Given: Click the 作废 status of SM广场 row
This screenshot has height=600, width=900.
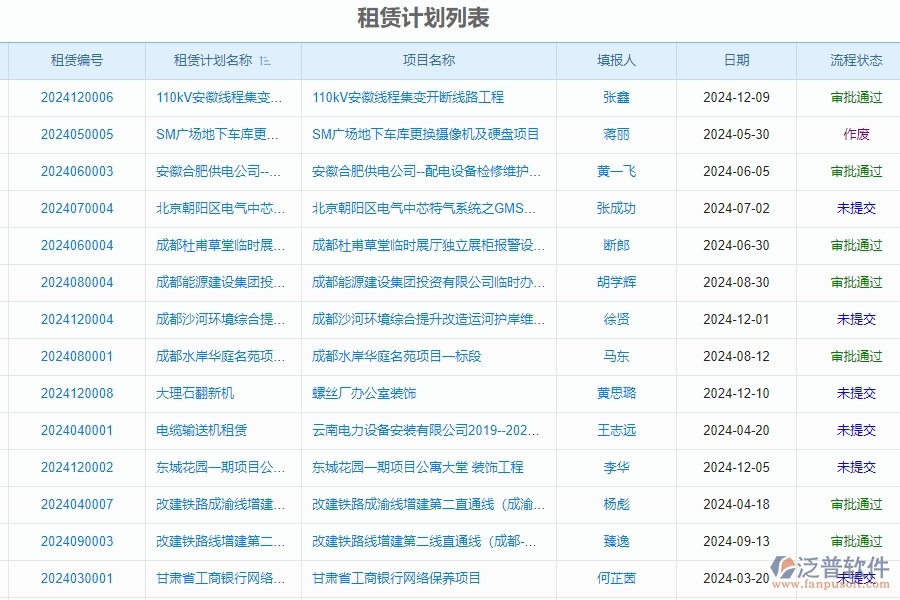Looking at the screenshot, I should [857, 134].
